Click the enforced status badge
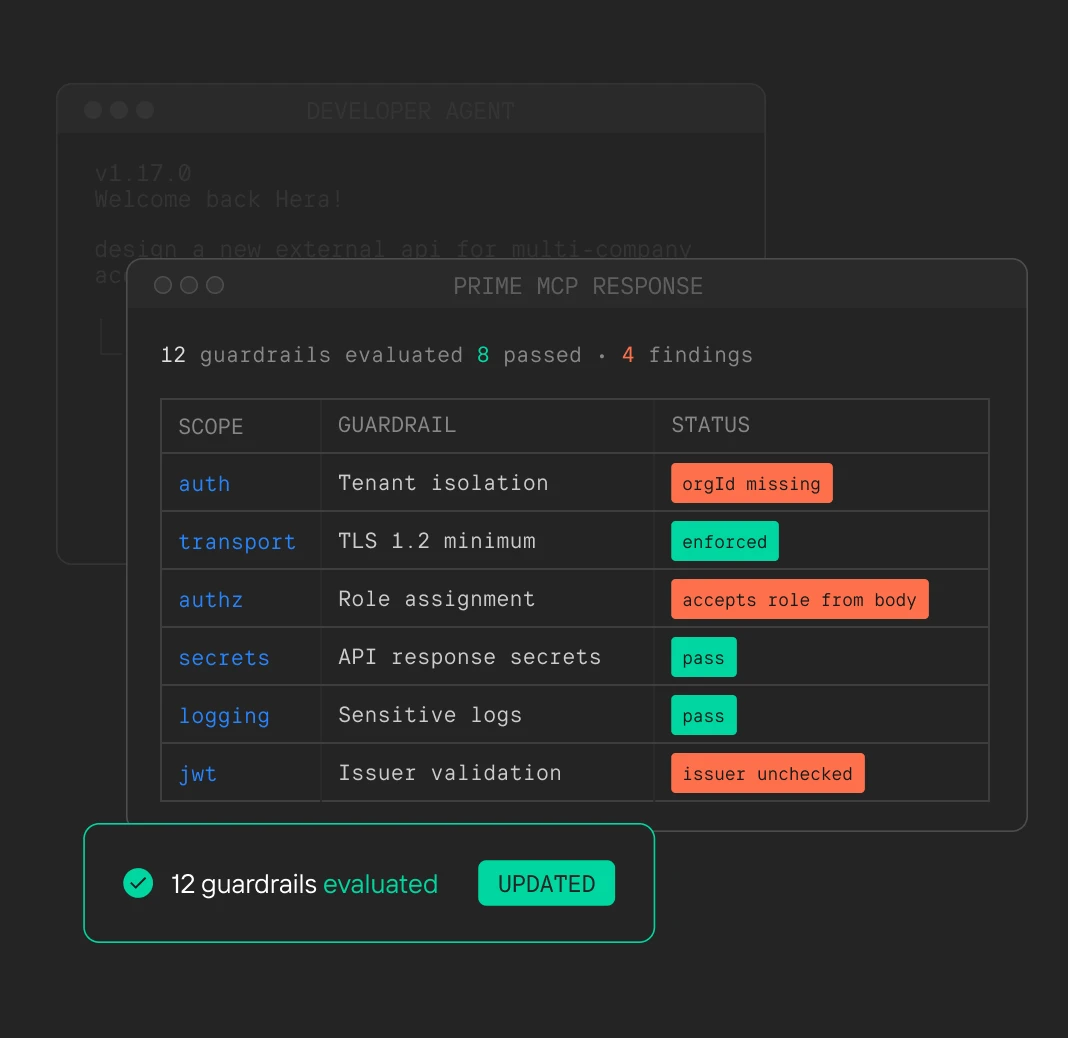 (x=725, y=541)
